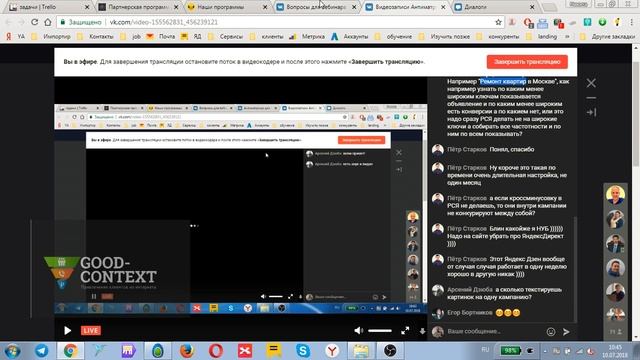The image size is (640, 360).
Task: Open the yellow sticky notes taskbar icon
Action: (x=274, y=351)
